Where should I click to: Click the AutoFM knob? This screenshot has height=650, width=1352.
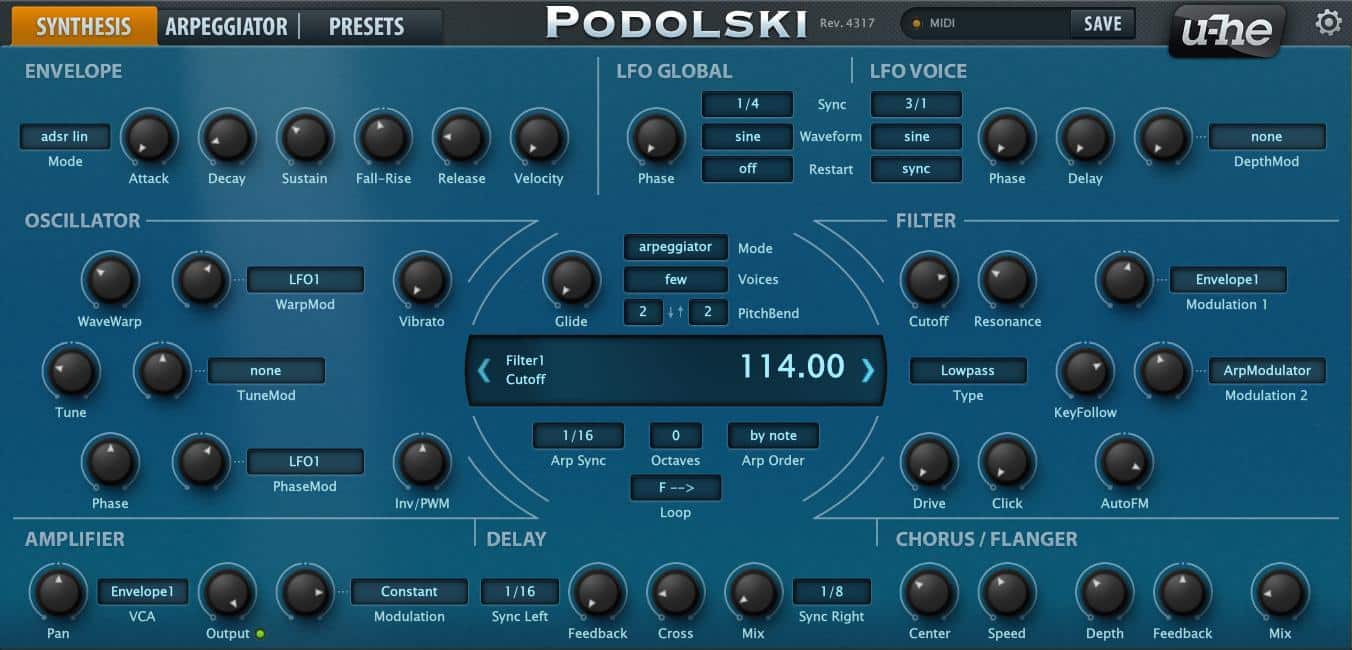1124,462
